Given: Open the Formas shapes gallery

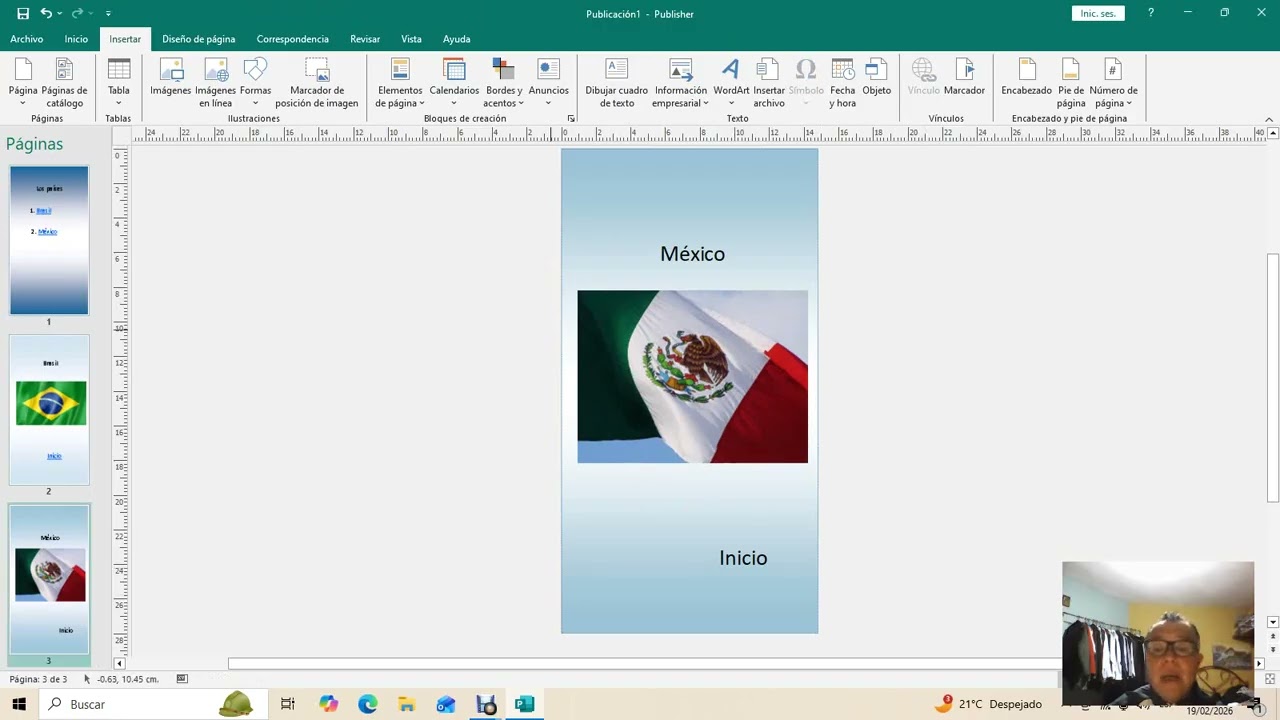Looking at the screenshot, I should [x=256, y=82].
